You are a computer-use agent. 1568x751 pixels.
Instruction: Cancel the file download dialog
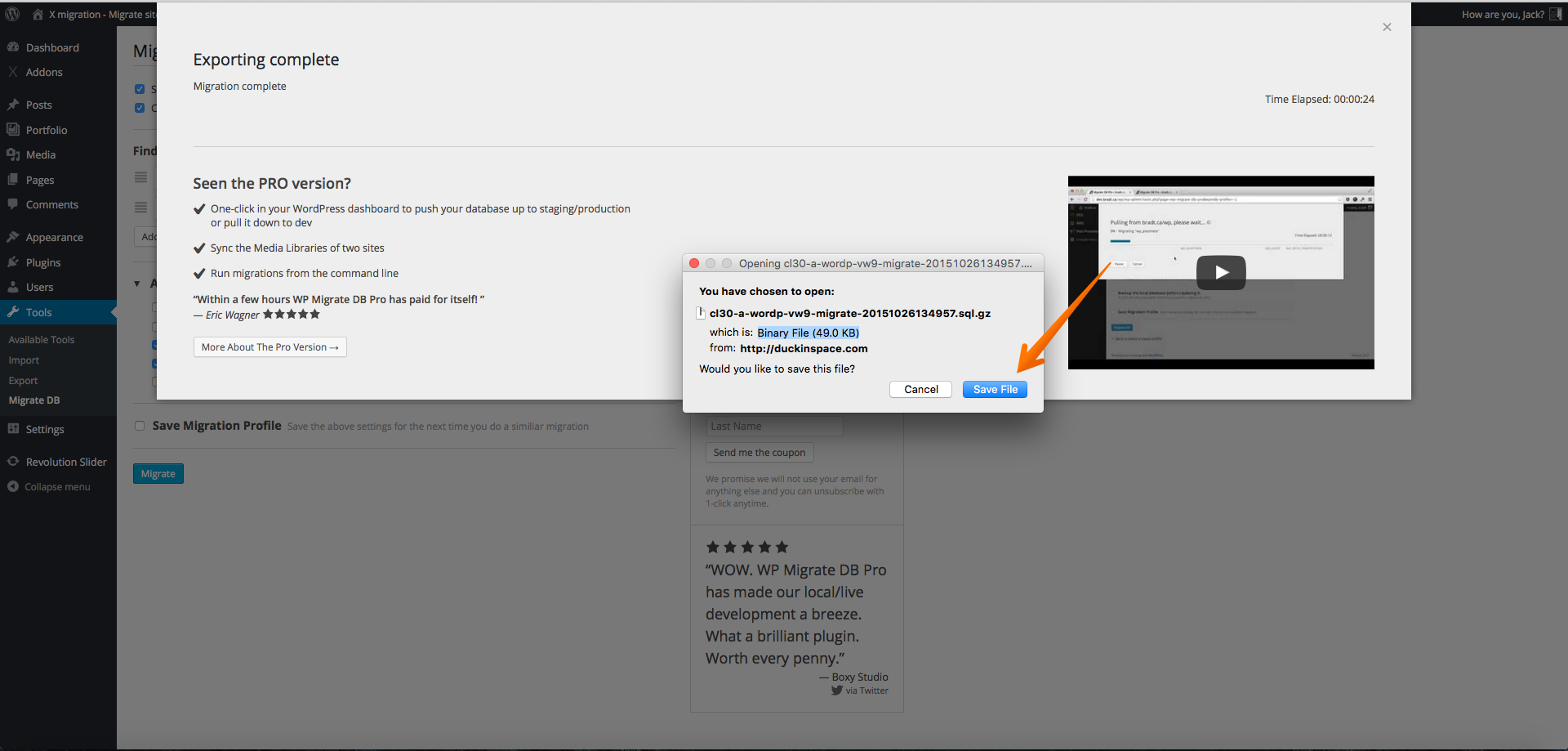point(920,389)
